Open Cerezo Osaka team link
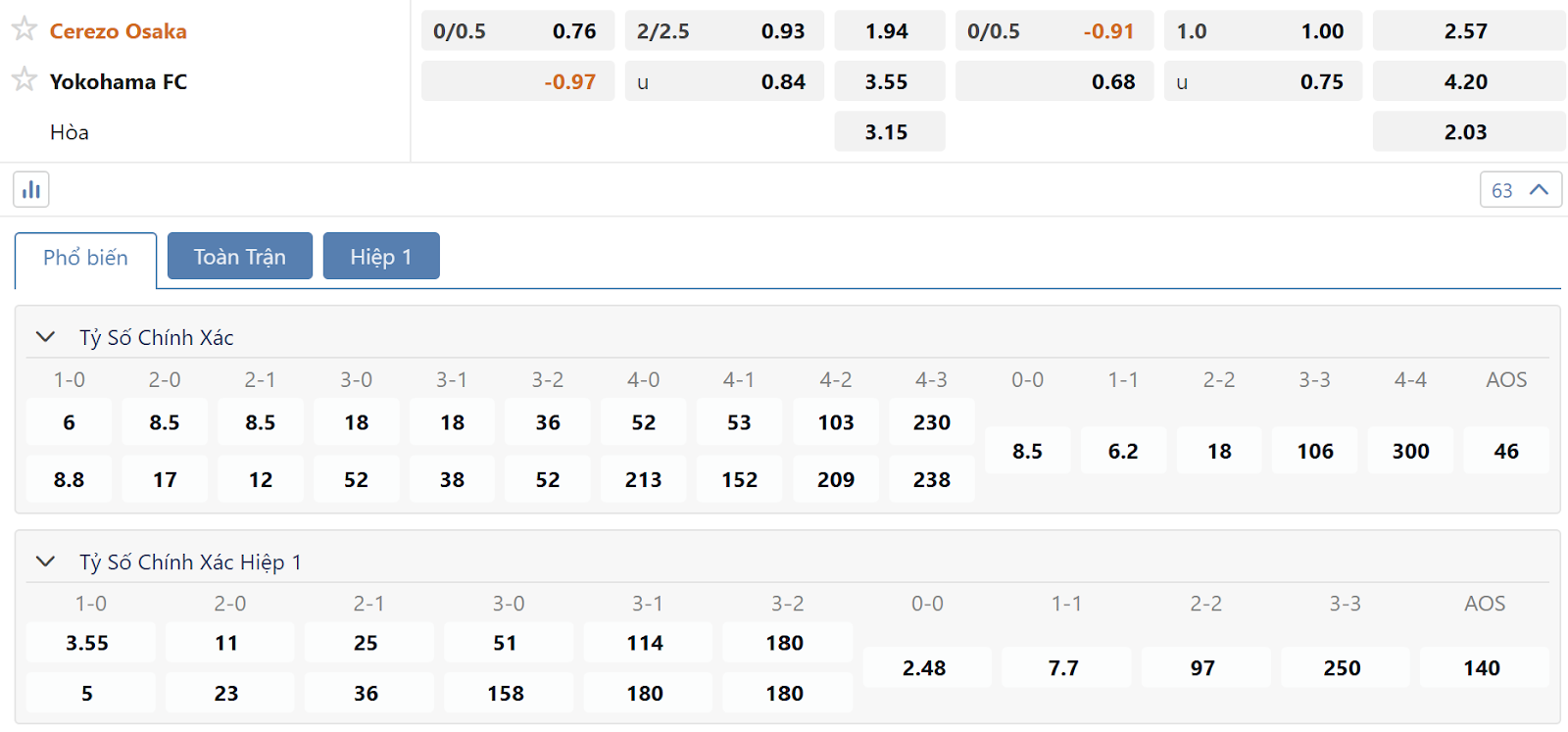Viewport: 1568px width, 732px height. tap(119, 31)
